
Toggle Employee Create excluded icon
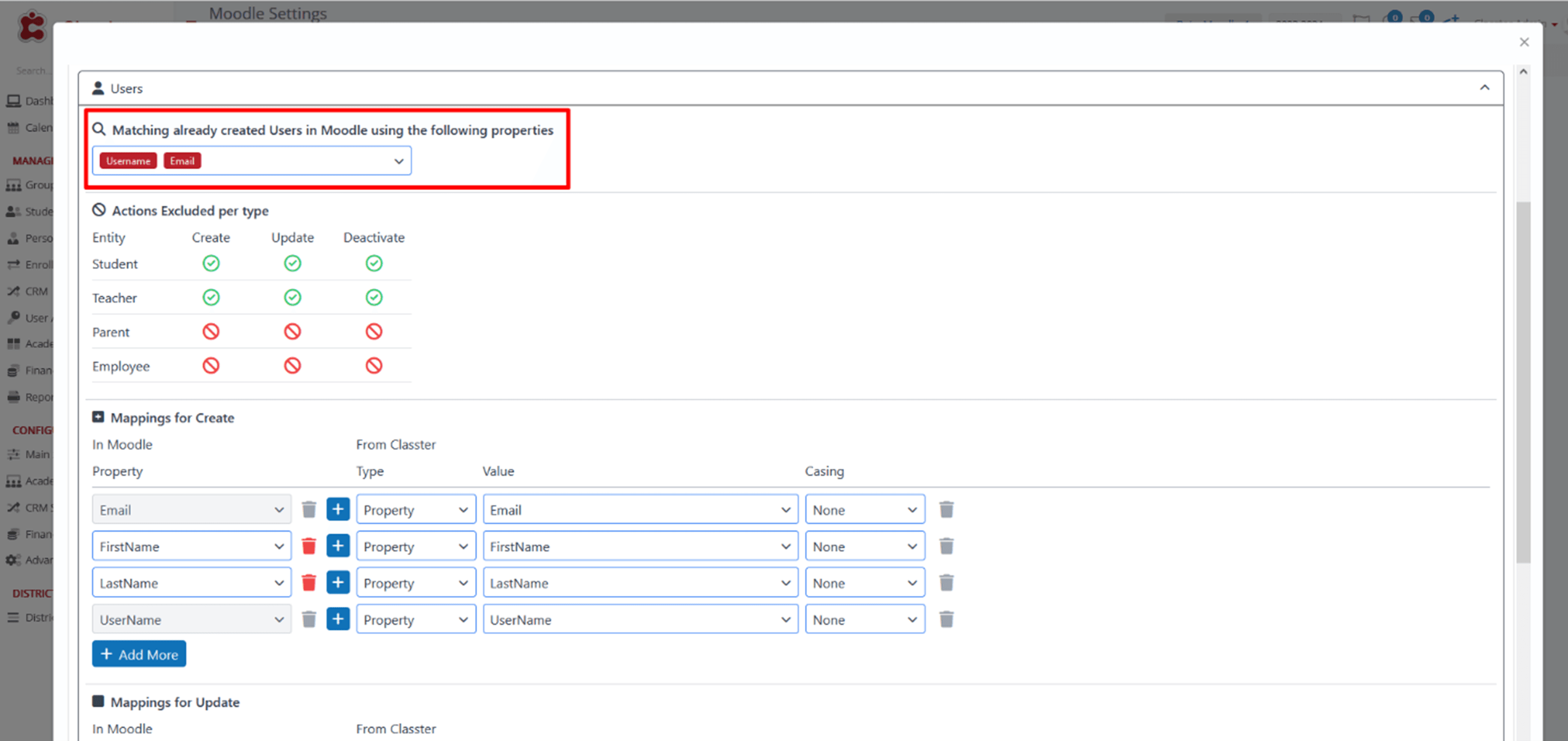[211, 365]
